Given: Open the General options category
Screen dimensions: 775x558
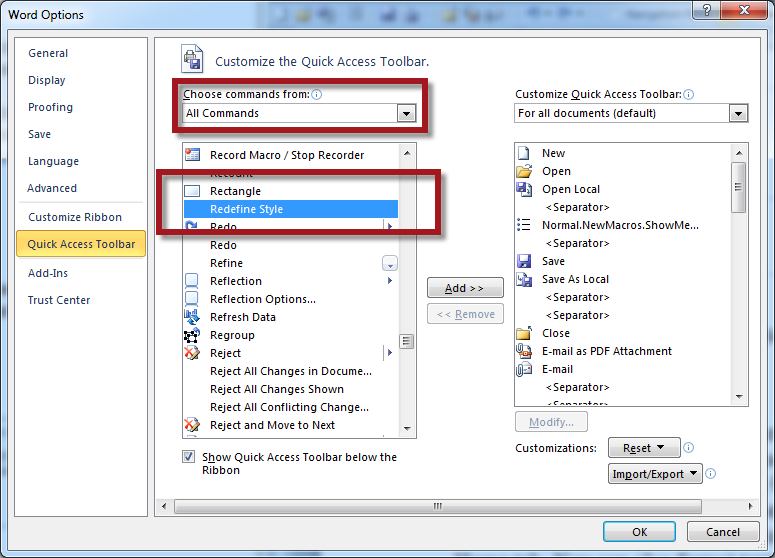Looking at the screenshot, I should pyautogui.click(x=48, y=53).
